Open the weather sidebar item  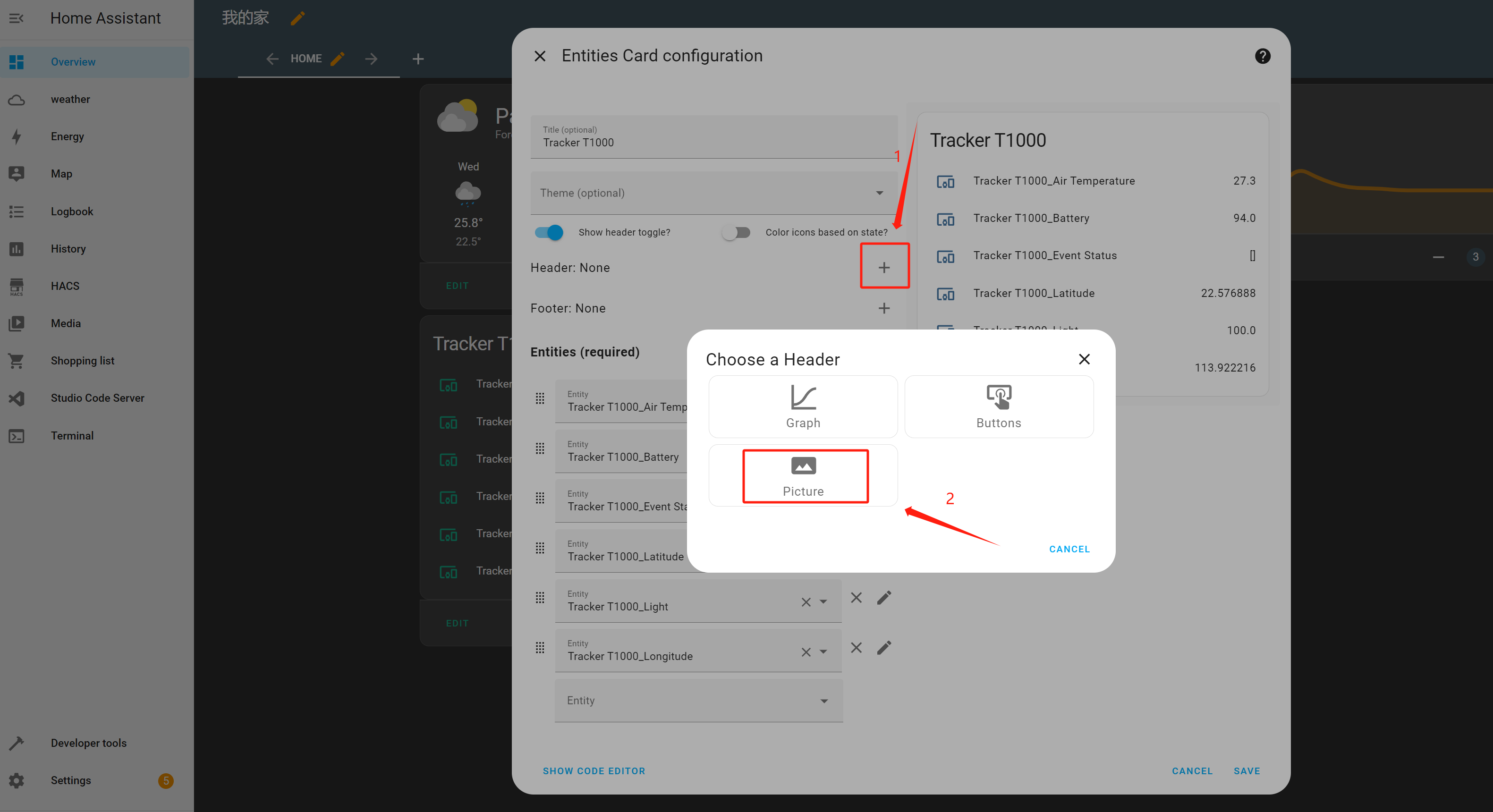click(95, 99)
